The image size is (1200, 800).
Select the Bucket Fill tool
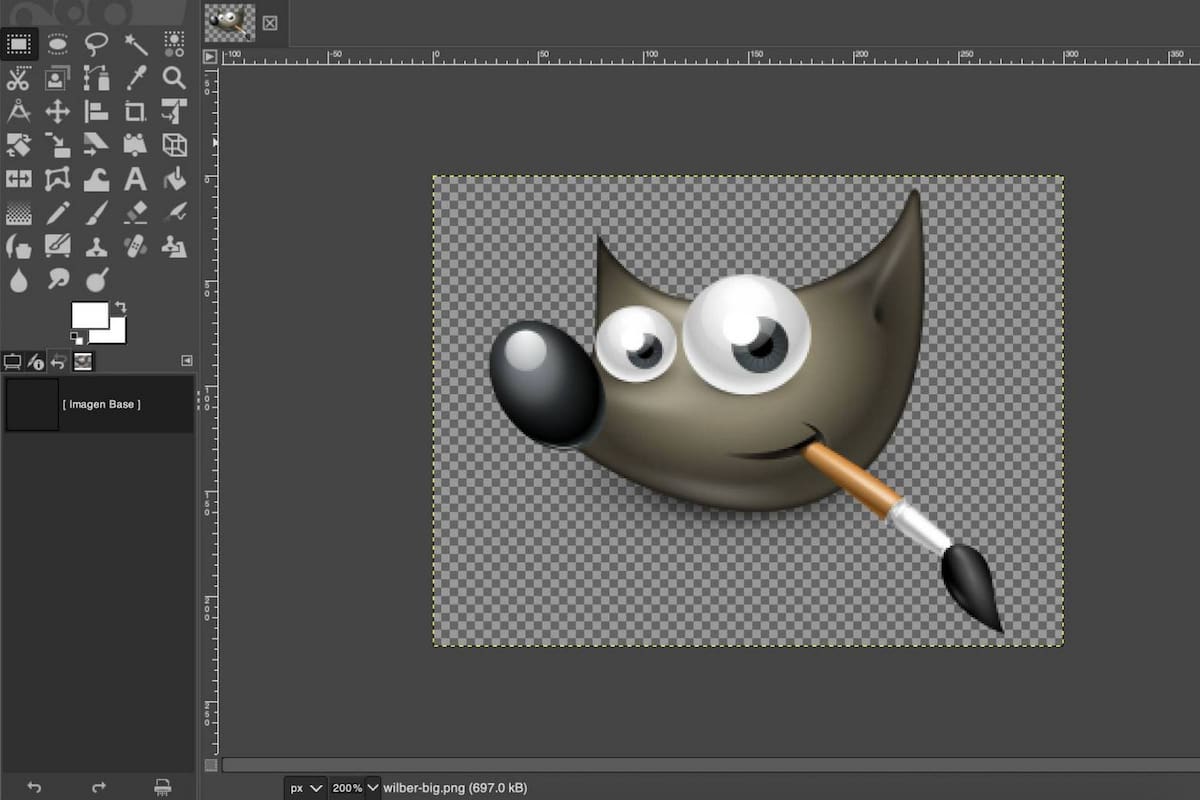[174, 180]
